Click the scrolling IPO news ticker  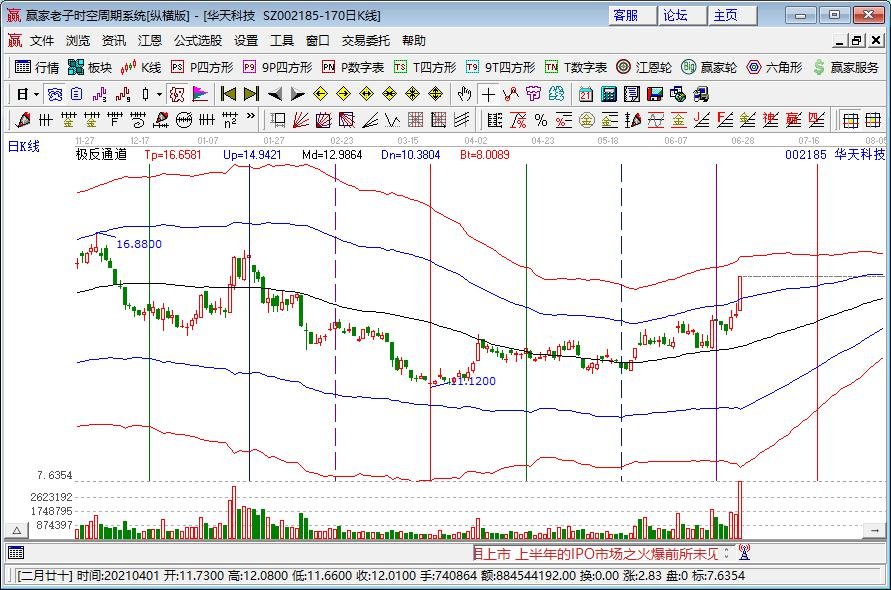pos(596,553)
